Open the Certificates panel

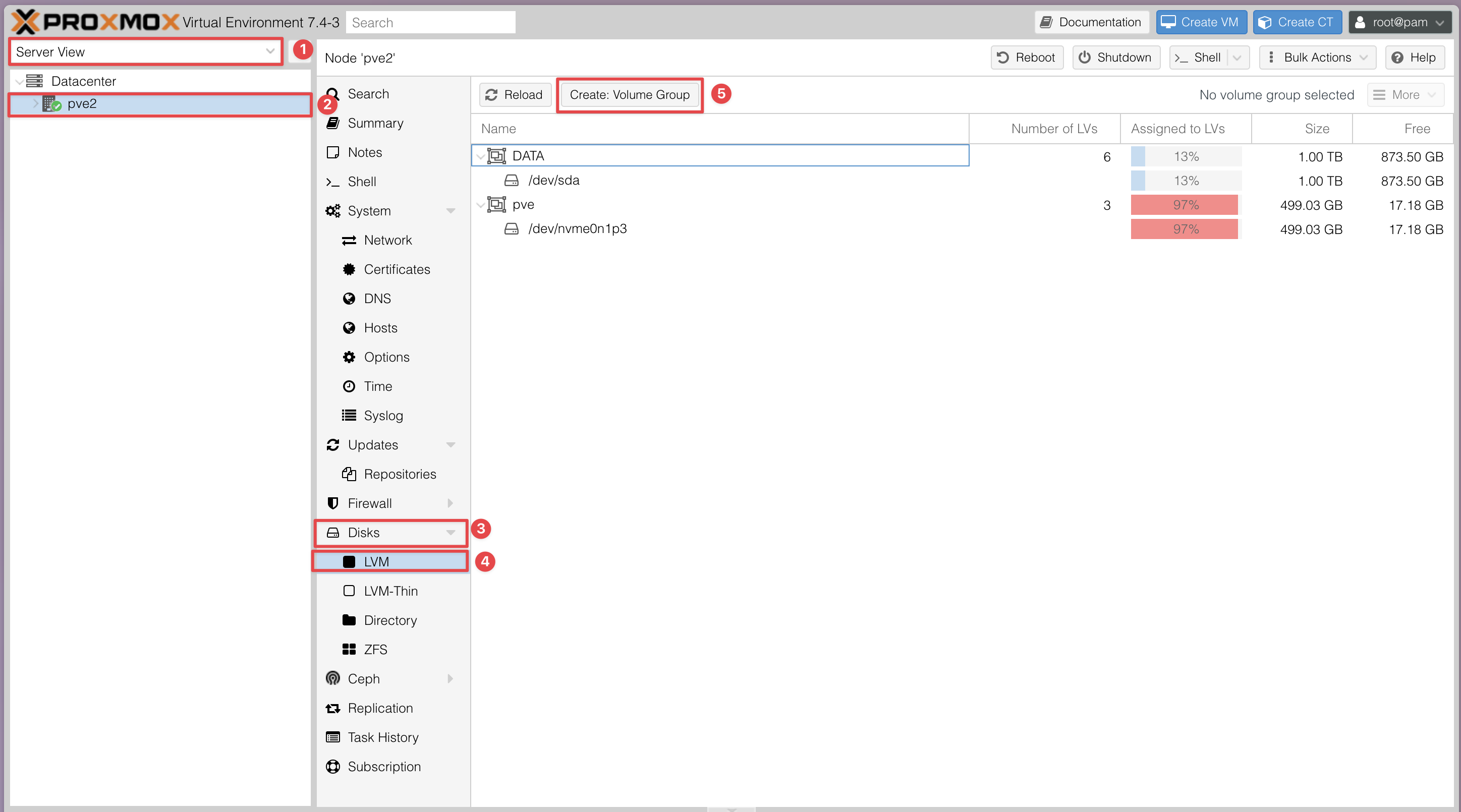397,269
